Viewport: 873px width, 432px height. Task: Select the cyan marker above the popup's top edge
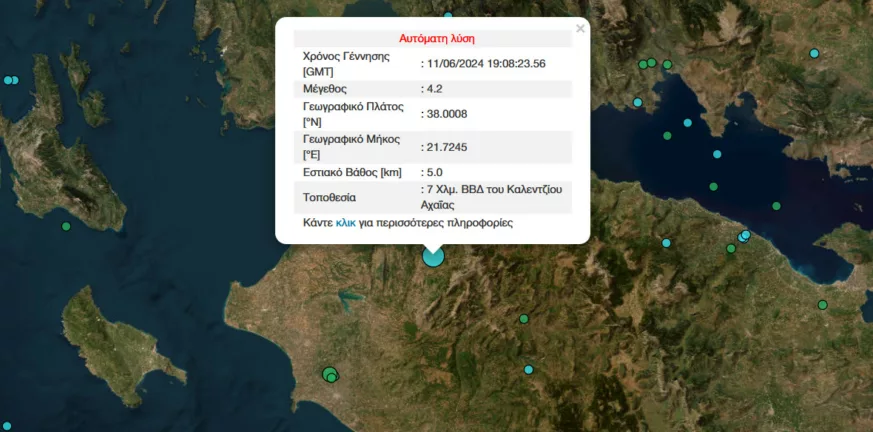click(x=448, y=16)
